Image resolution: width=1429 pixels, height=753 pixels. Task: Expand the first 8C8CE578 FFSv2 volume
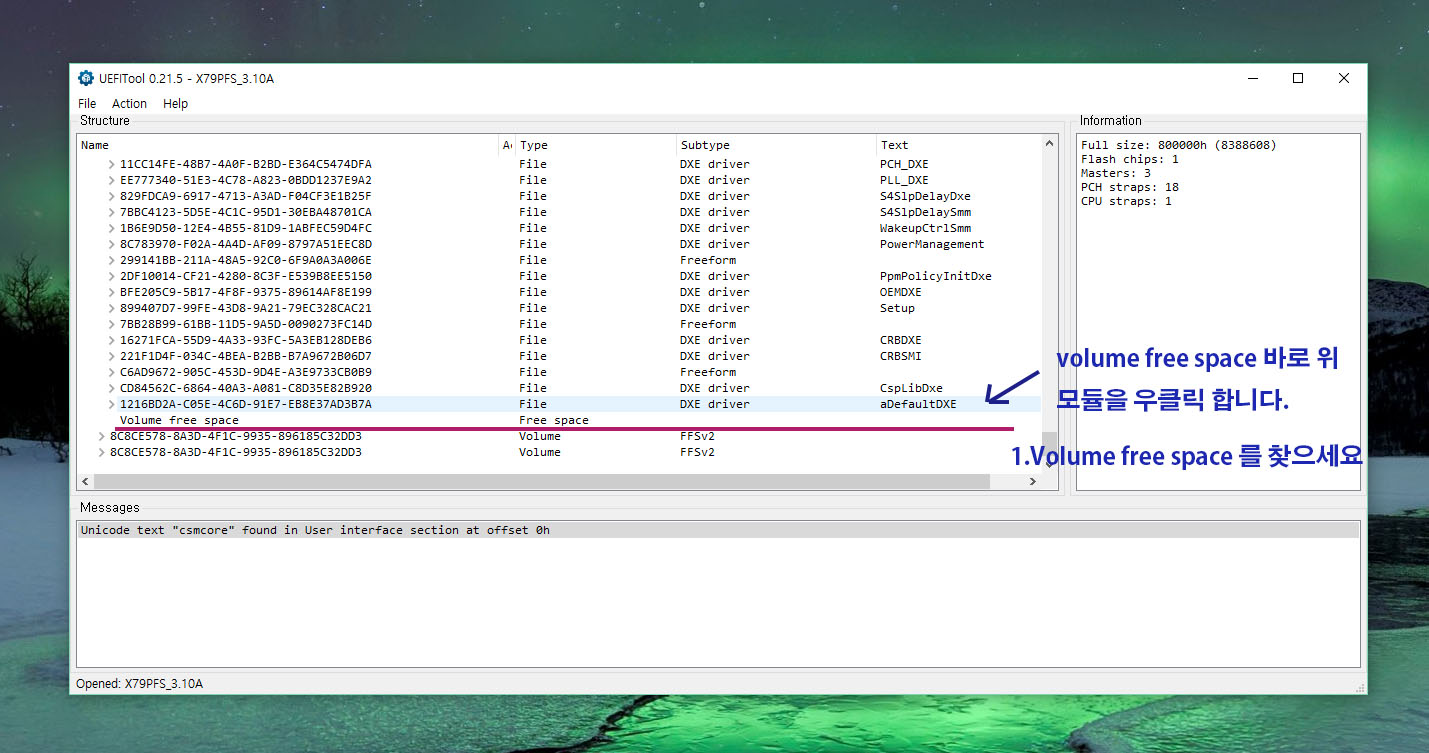pyautogui.click(x=102, y=436)
